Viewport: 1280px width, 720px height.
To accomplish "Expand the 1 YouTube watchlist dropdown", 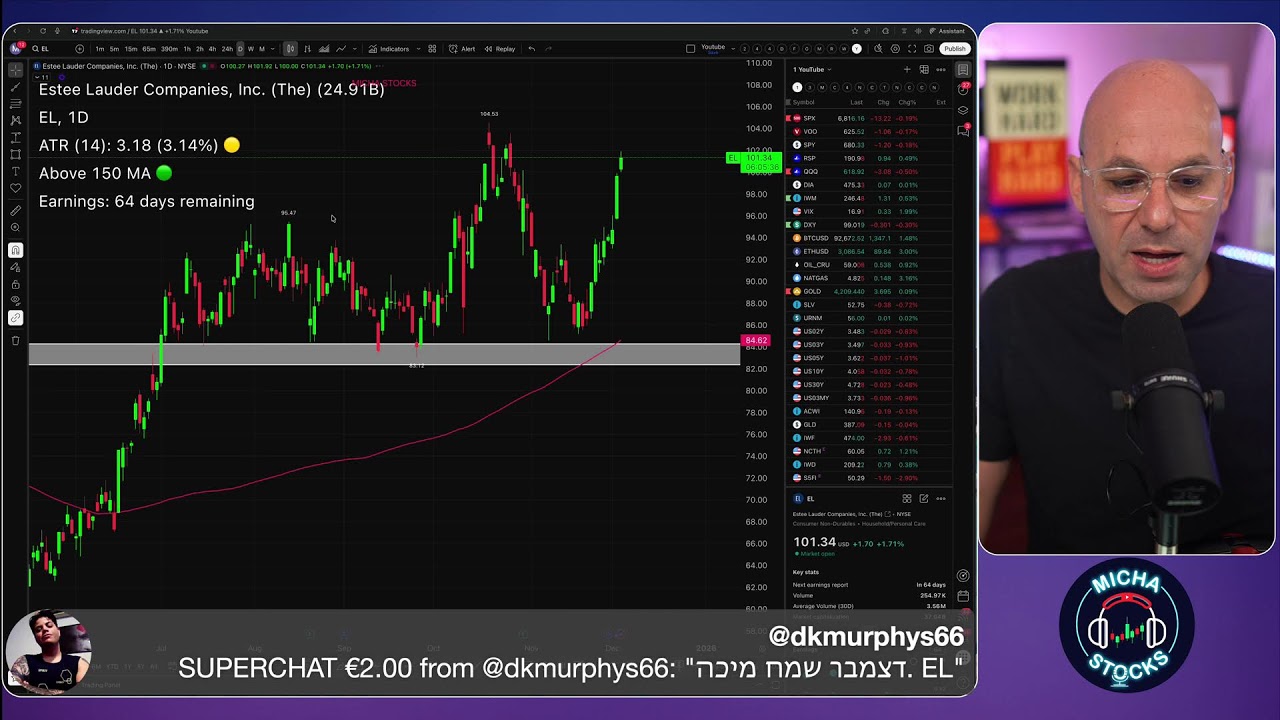I will pos(812,70).
